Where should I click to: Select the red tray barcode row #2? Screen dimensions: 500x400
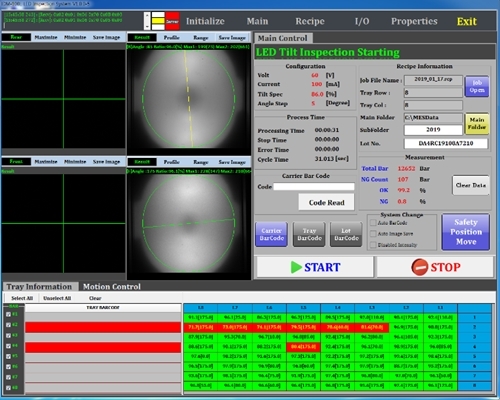coord(103,327)
